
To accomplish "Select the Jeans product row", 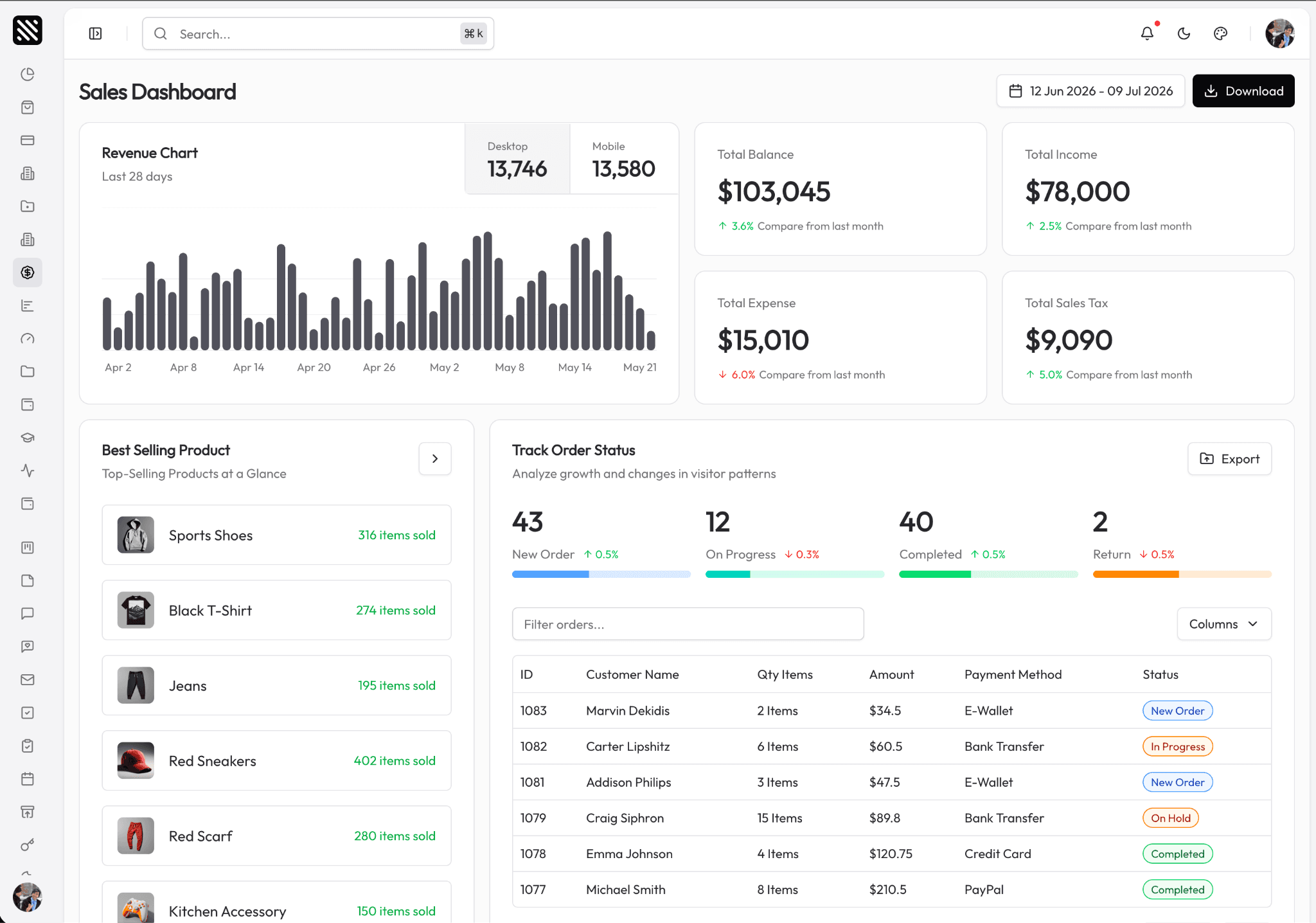I will click(276, 685).
